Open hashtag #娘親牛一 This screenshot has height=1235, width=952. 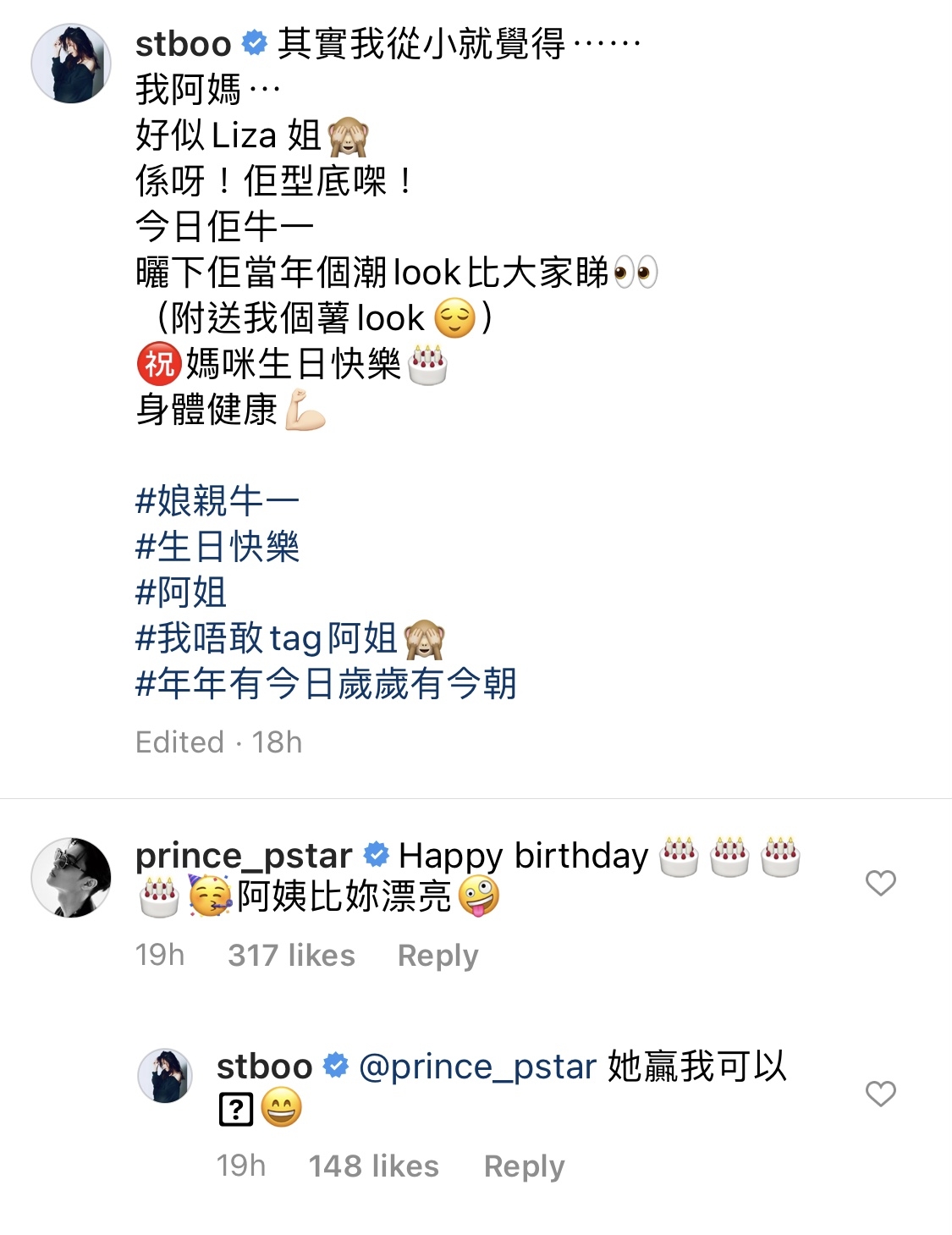[217, 501]
